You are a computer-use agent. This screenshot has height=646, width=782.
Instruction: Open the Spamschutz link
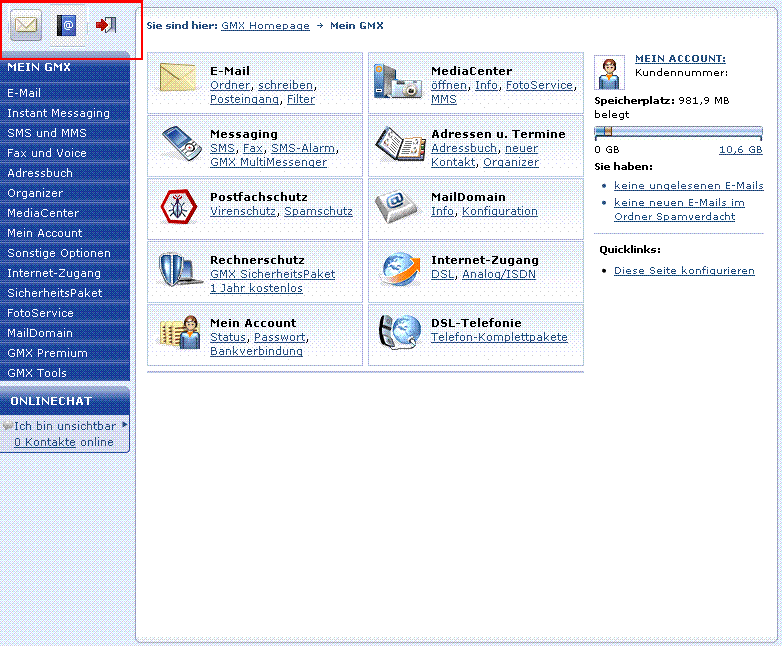(318, 211)
